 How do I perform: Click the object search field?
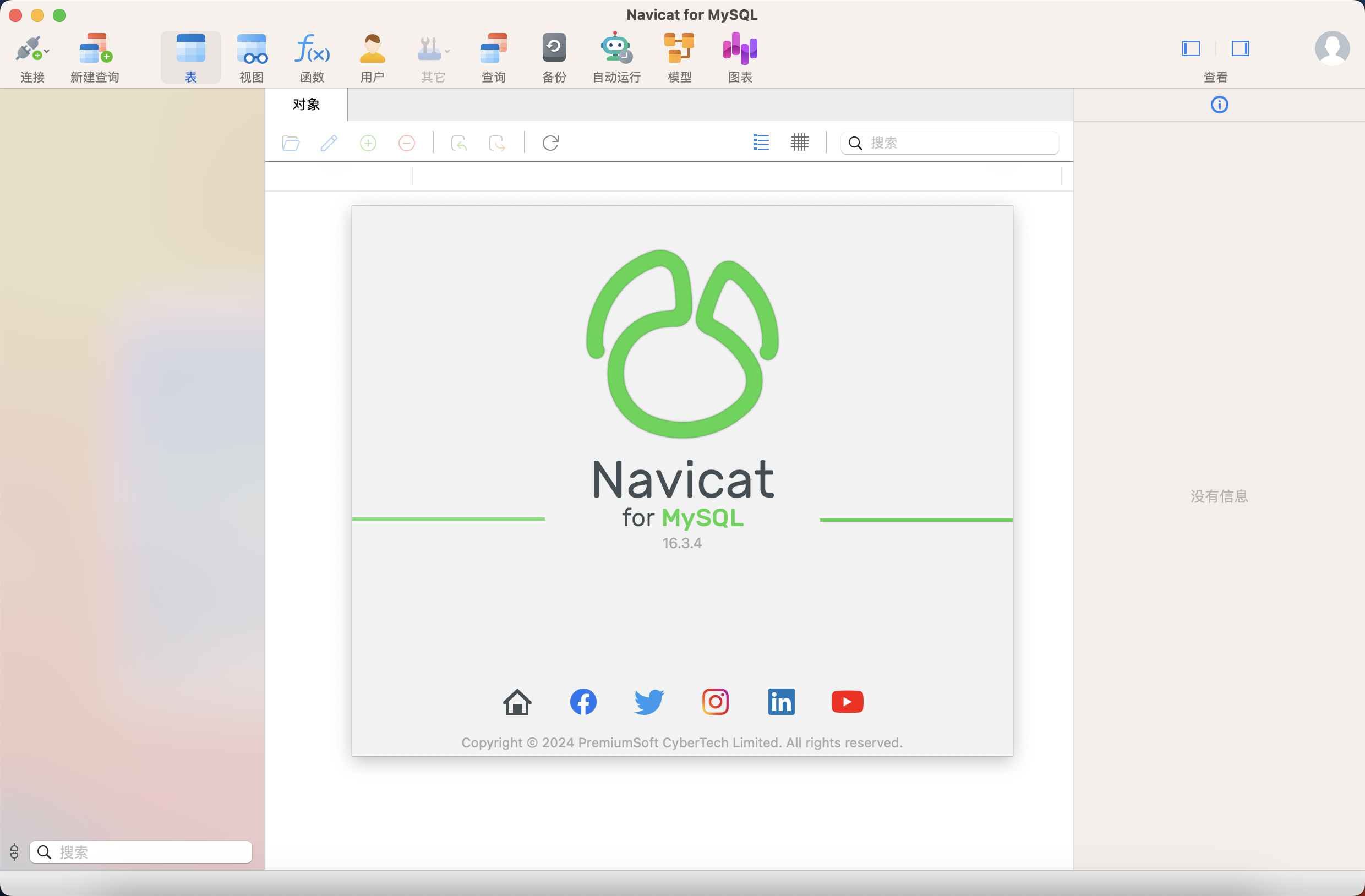point(950,143)
